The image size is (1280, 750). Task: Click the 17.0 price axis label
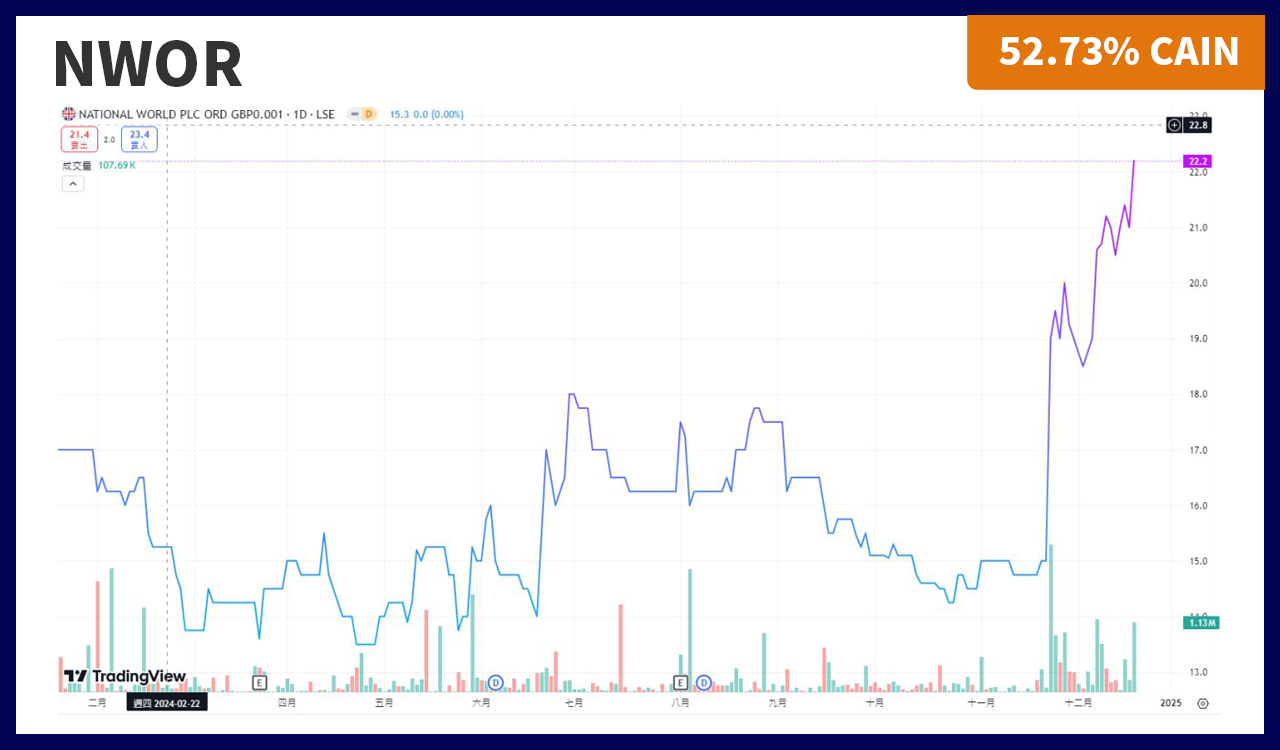coord(1197,450)
